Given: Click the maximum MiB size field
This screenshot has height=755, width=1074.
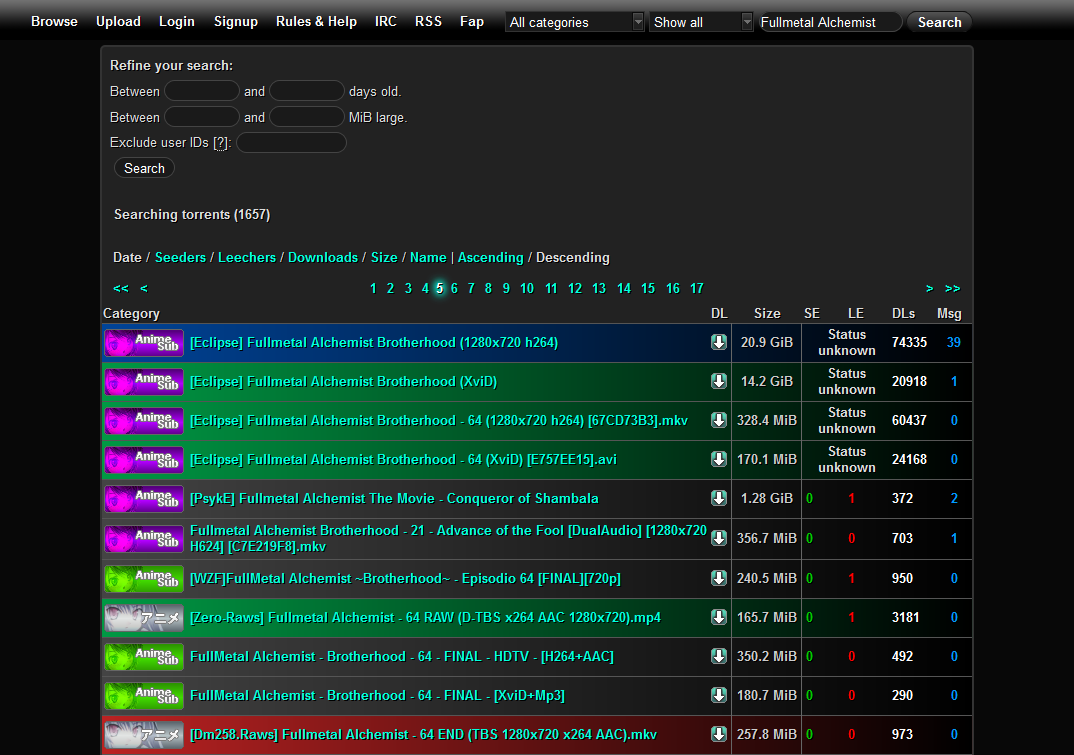Looking at the screenshot, I should [307, 116].
